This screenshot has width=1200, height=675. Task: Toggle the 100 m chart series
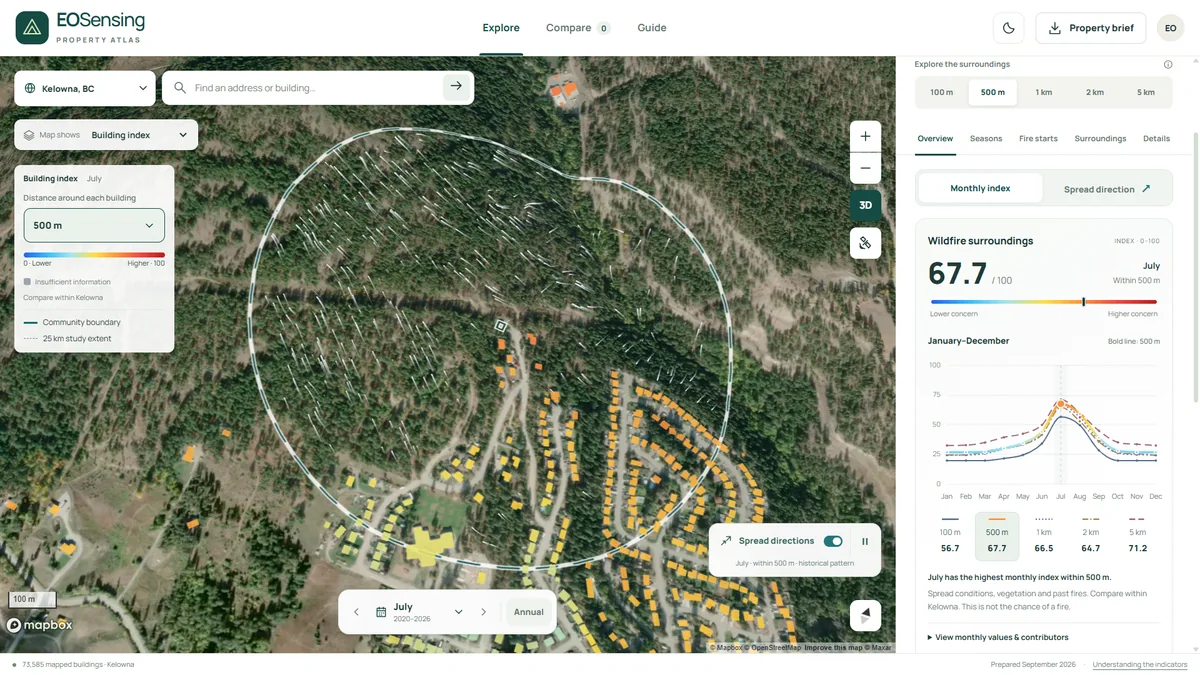point(950,534)
